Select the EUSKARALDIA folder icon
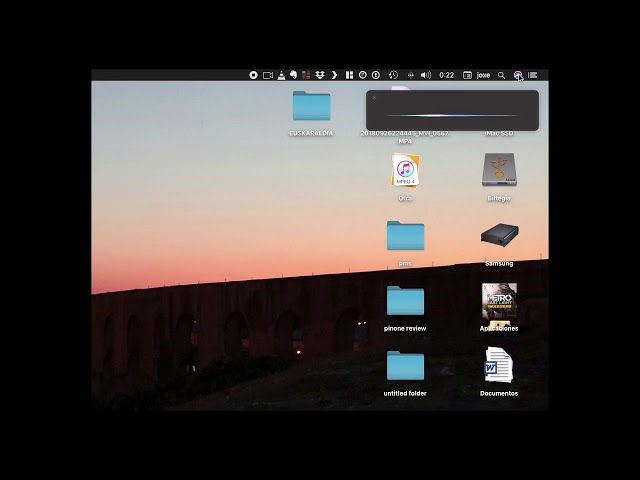 pos(311,106)
